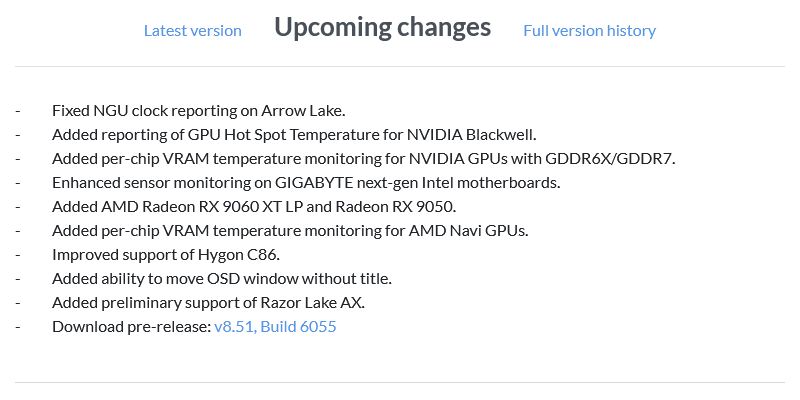Click the Hygon C86 support entry

[x=166, y=255]
